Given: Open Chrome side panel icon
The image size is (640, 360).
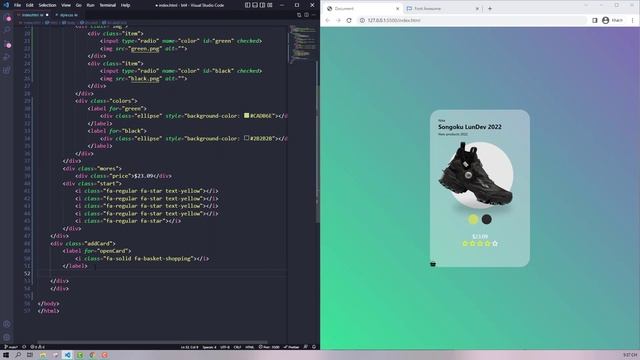Looking at the screenshot, I should coord(595,20).
